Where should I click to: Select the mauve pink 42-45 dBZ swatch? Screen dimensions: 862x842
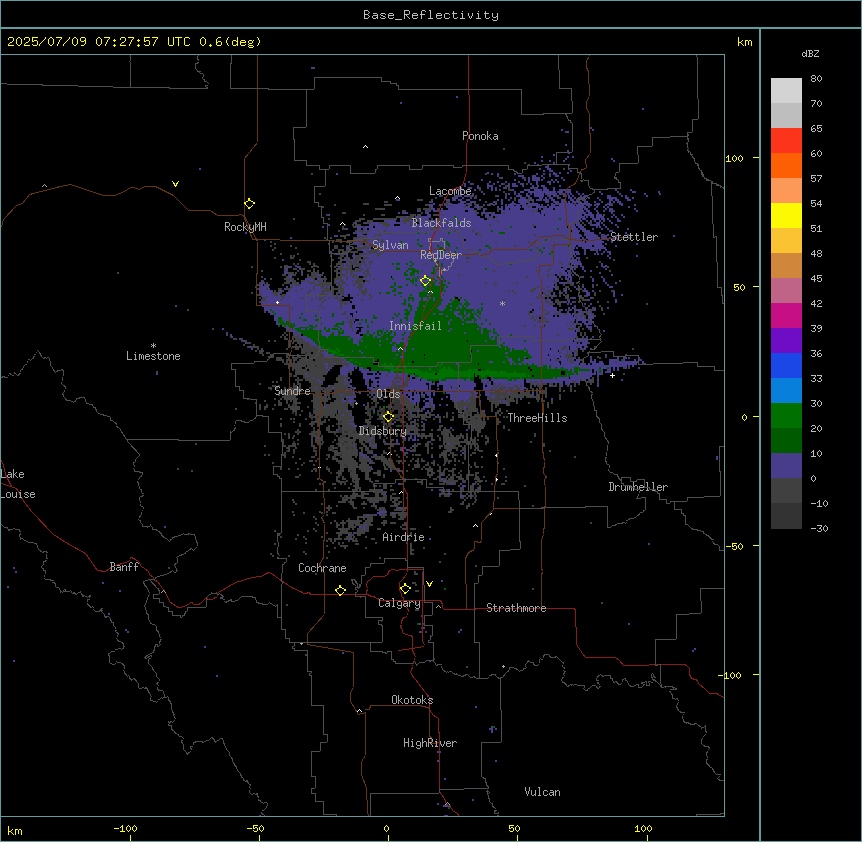[x=786, y=291]
